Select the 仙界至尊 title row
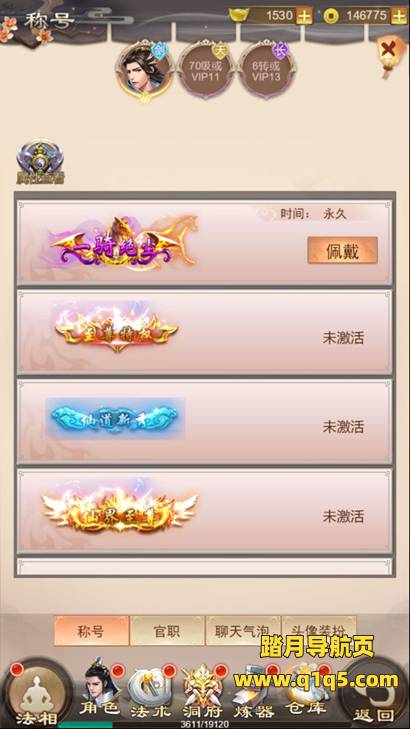The width and height of the screenshot is (410, 729). point(205,511)
